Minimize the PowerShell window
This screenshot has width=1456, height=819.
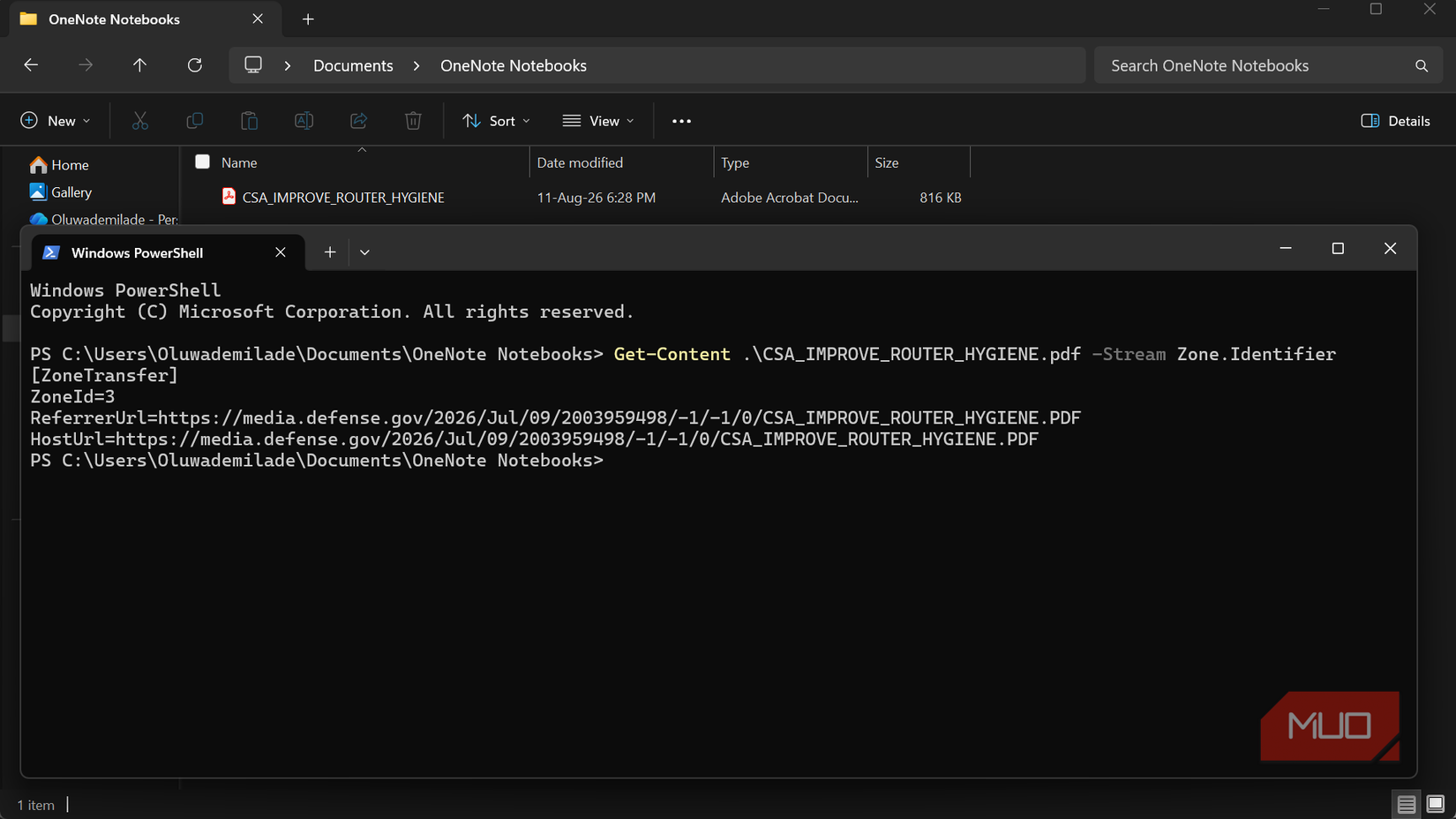click(1286, 249)
